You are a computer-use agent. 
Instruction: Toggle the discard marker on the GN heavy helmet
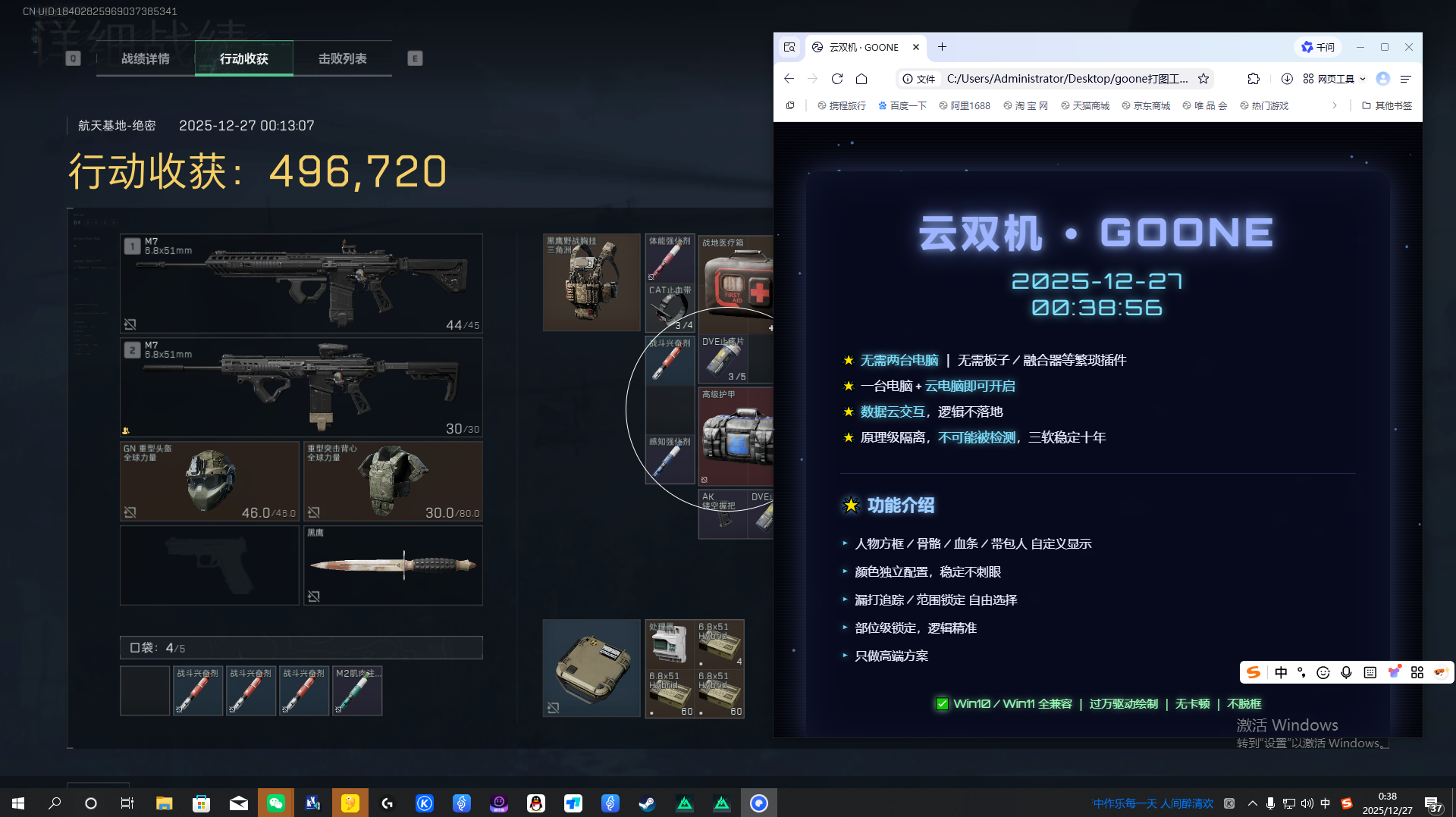(130, 512)
